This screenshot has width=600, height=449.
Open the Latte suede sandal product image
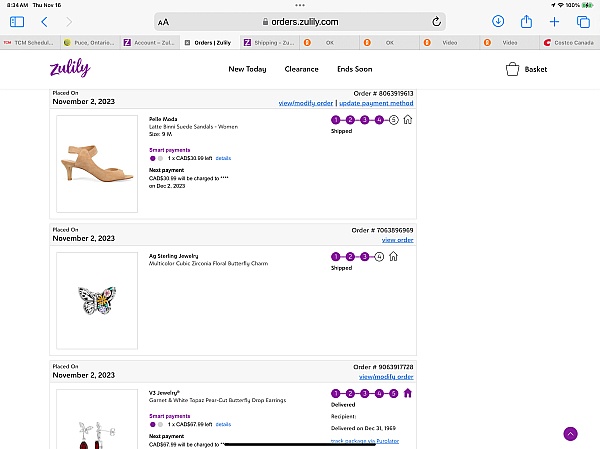(x=97, y=164)
